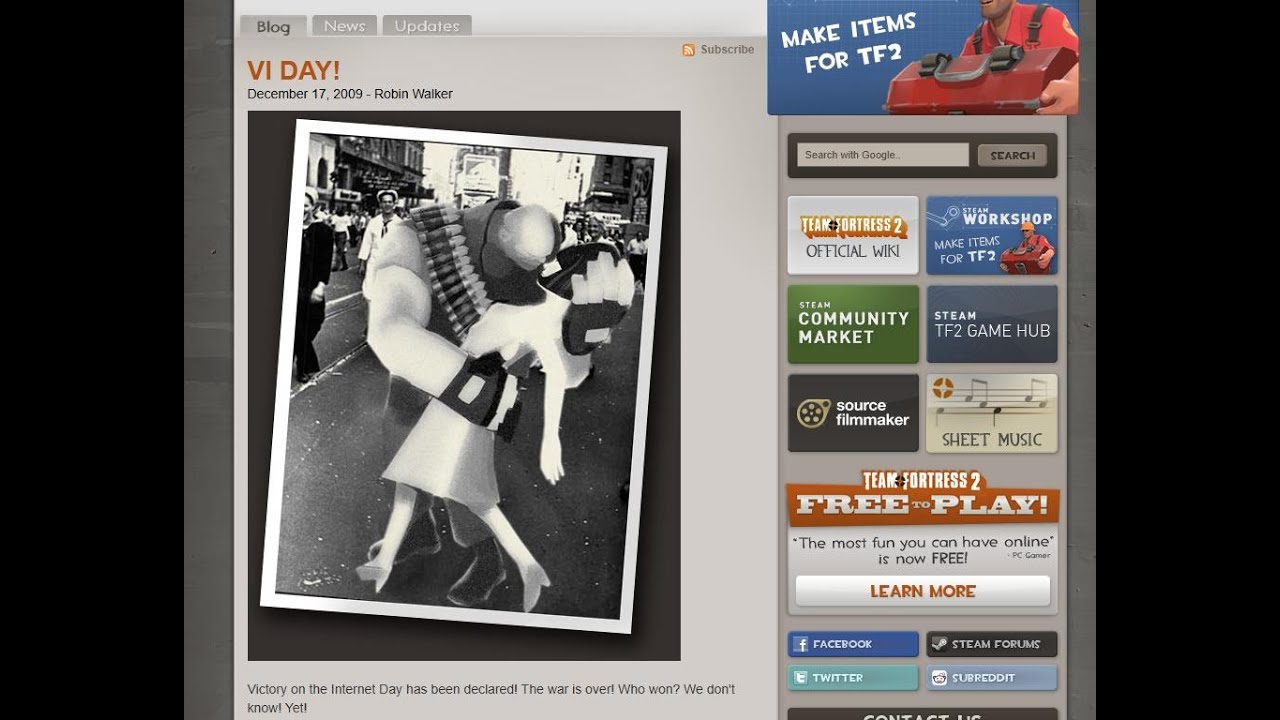Open the VI DAY! post title
Screen dimensions: 1280x720
click(294, 71)
